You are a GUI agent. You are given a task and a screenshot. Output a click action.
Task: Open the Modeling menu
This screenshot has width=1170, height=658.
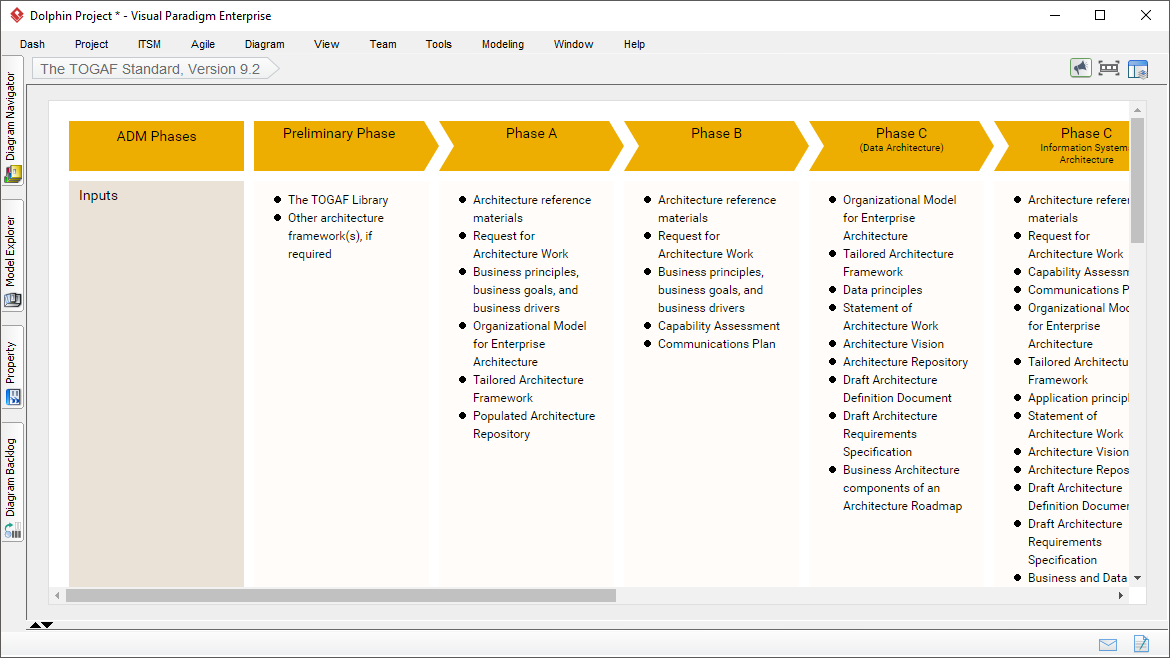503,44
